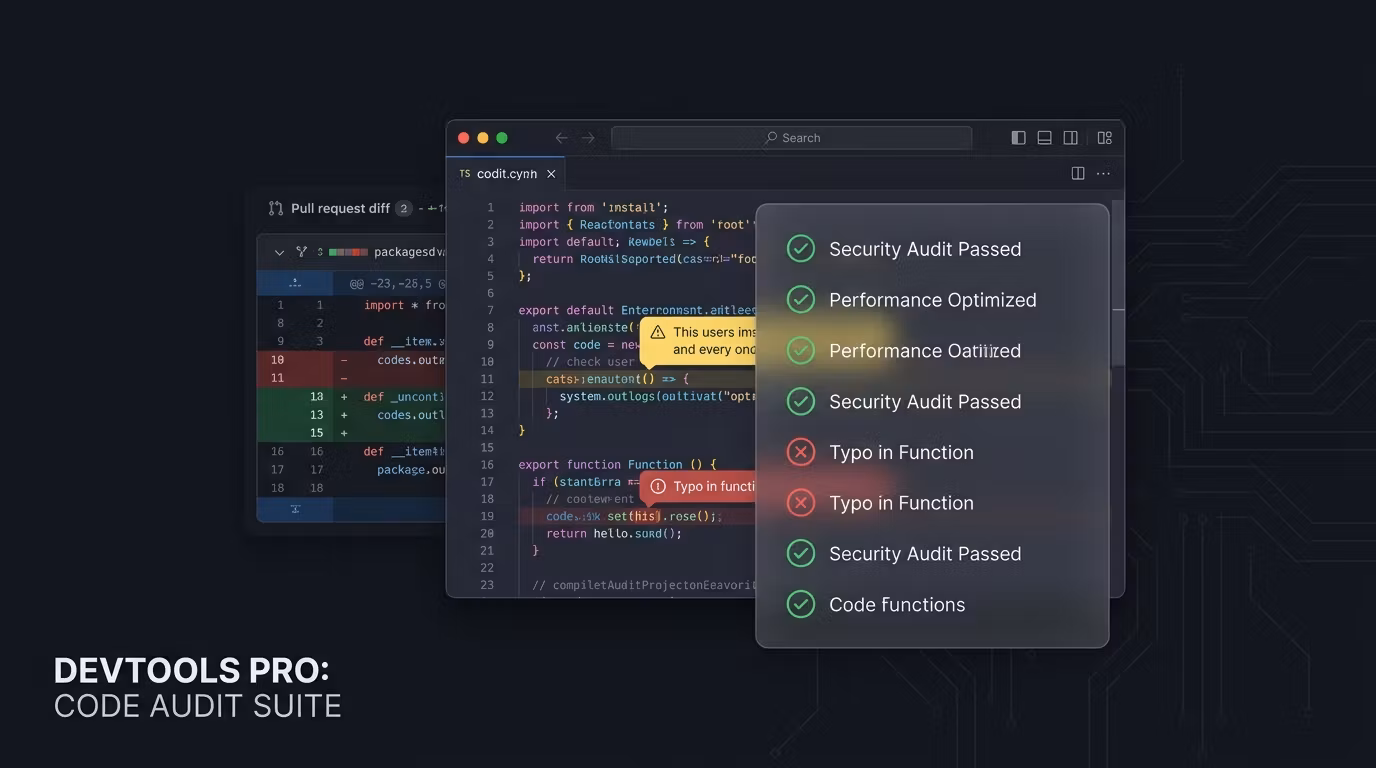1376x768 pixels.
Task: Click the // check user comment line
Action: 590,362
